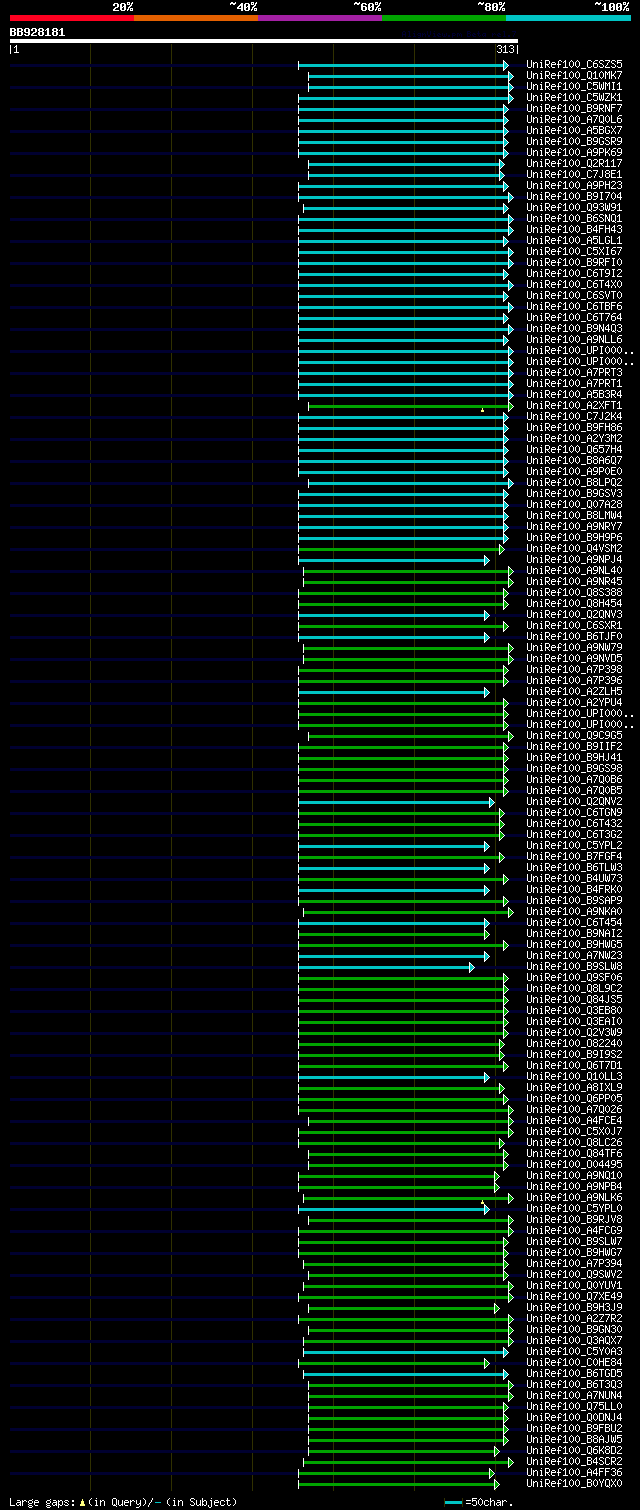Select the UniRef100_A5LGL1 entry

point(574,240)
